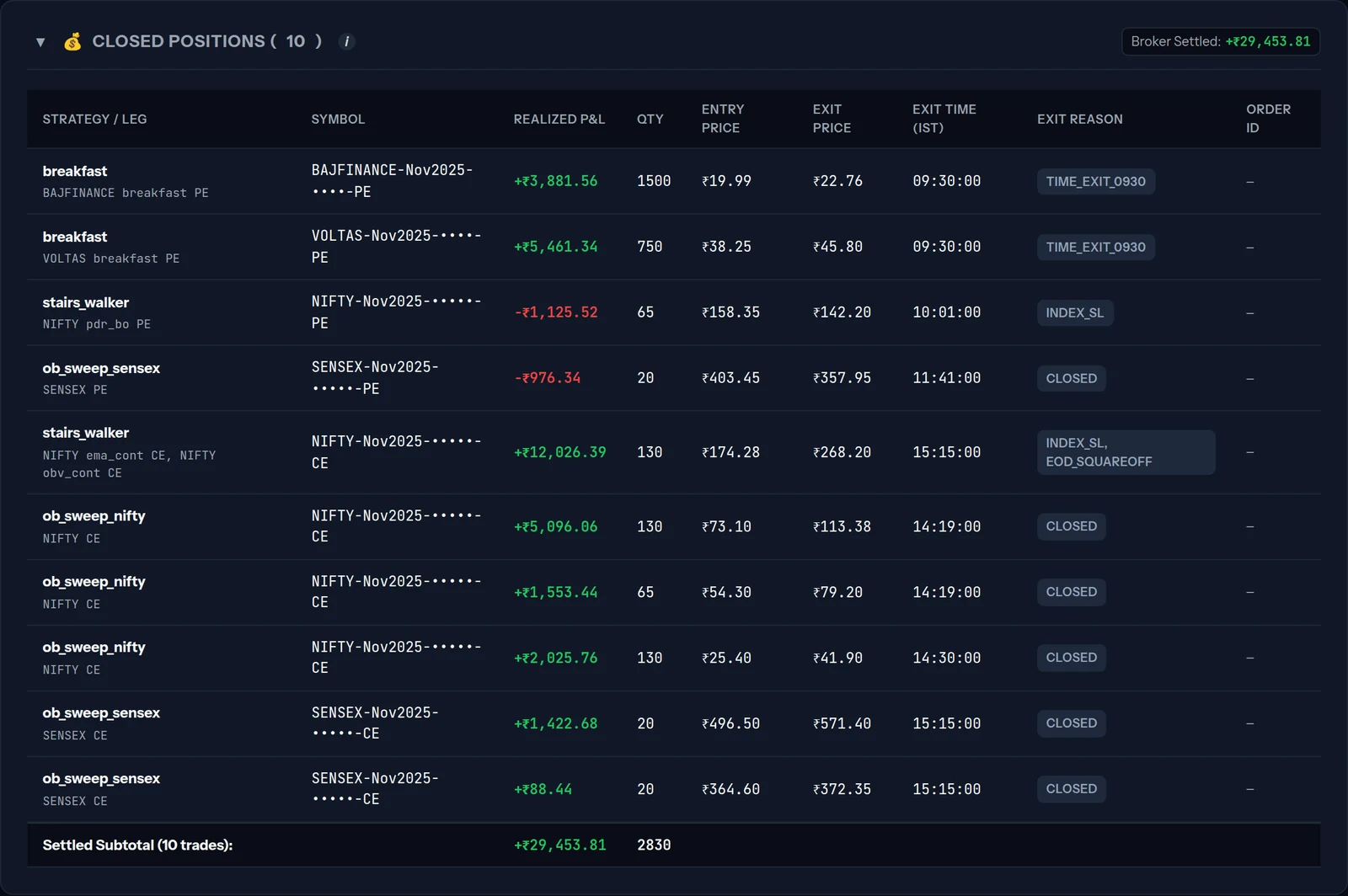Viewport: 1348px width, 896px height.
Task: Click P&L value +₹2,025.76
Action: 556,658
